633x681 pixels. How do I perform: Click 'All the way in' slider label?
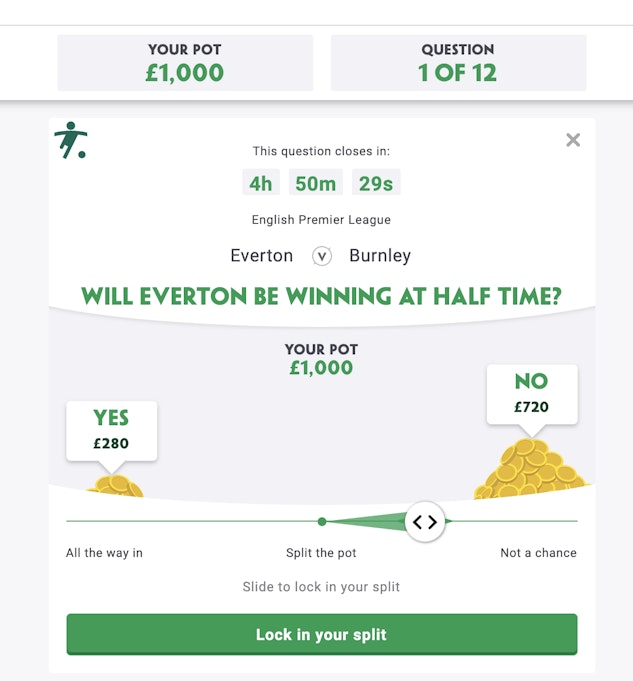[104, 553]
